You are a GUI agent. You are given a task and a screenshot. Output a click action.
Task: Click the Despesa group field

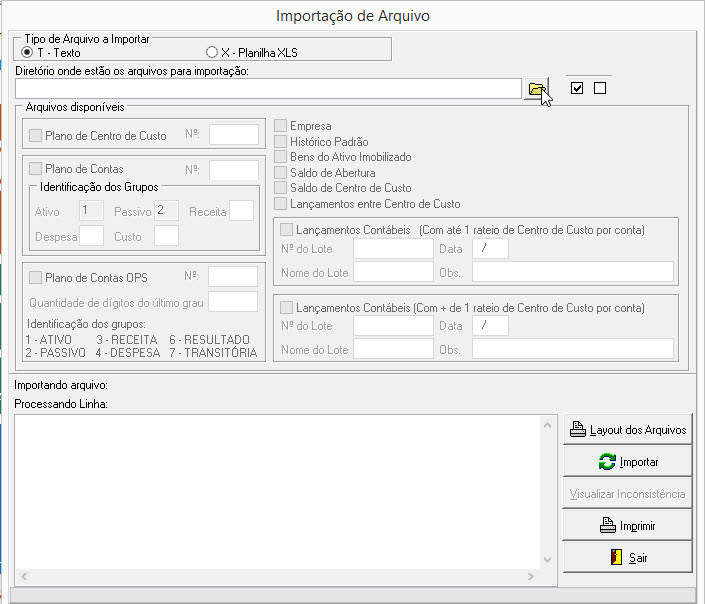pos(91,236)
